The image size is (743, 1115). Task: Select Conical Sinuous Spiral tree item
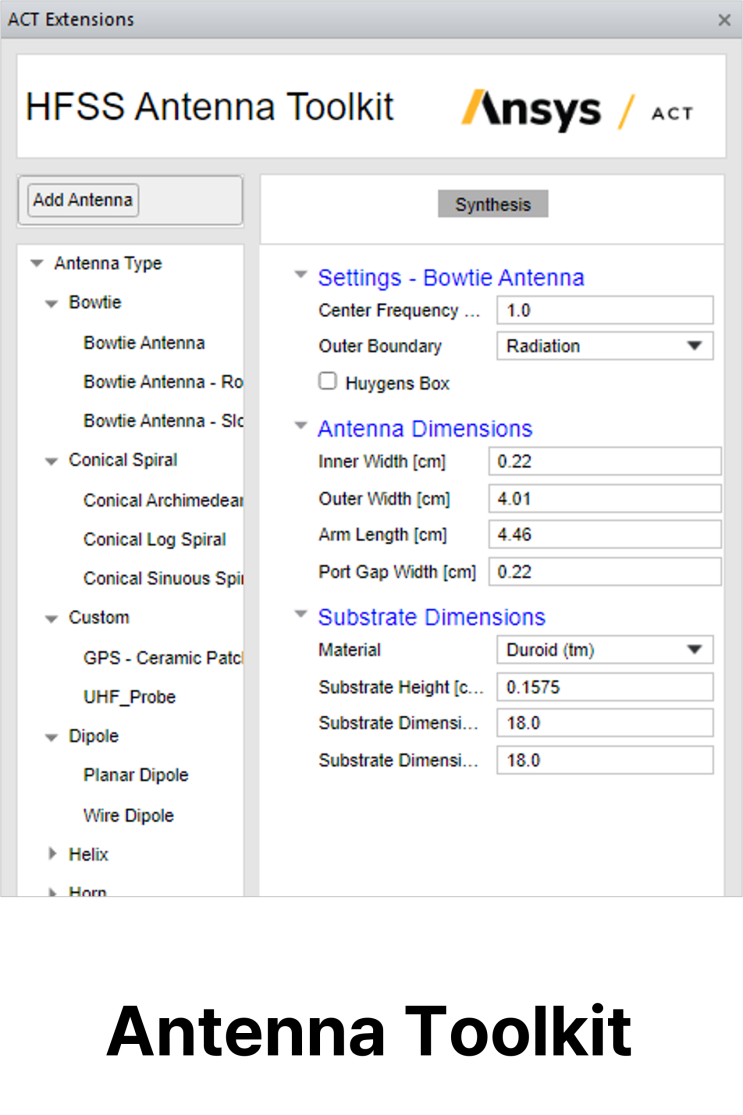[x=163, y=579]
